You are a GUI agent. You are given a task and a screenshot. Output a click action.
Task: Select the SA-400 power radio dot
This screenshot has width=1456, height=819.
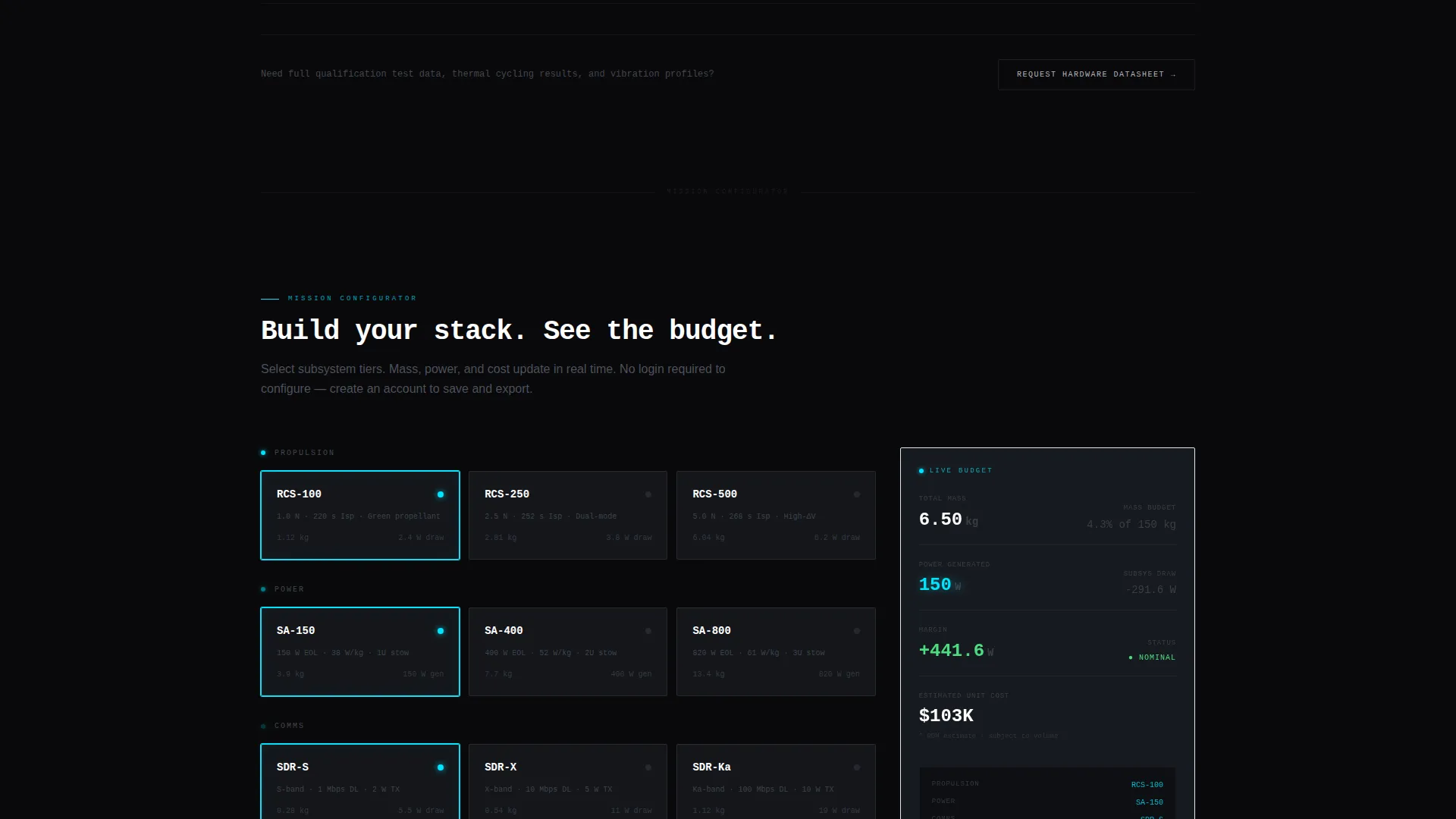[x=648, y=631]
